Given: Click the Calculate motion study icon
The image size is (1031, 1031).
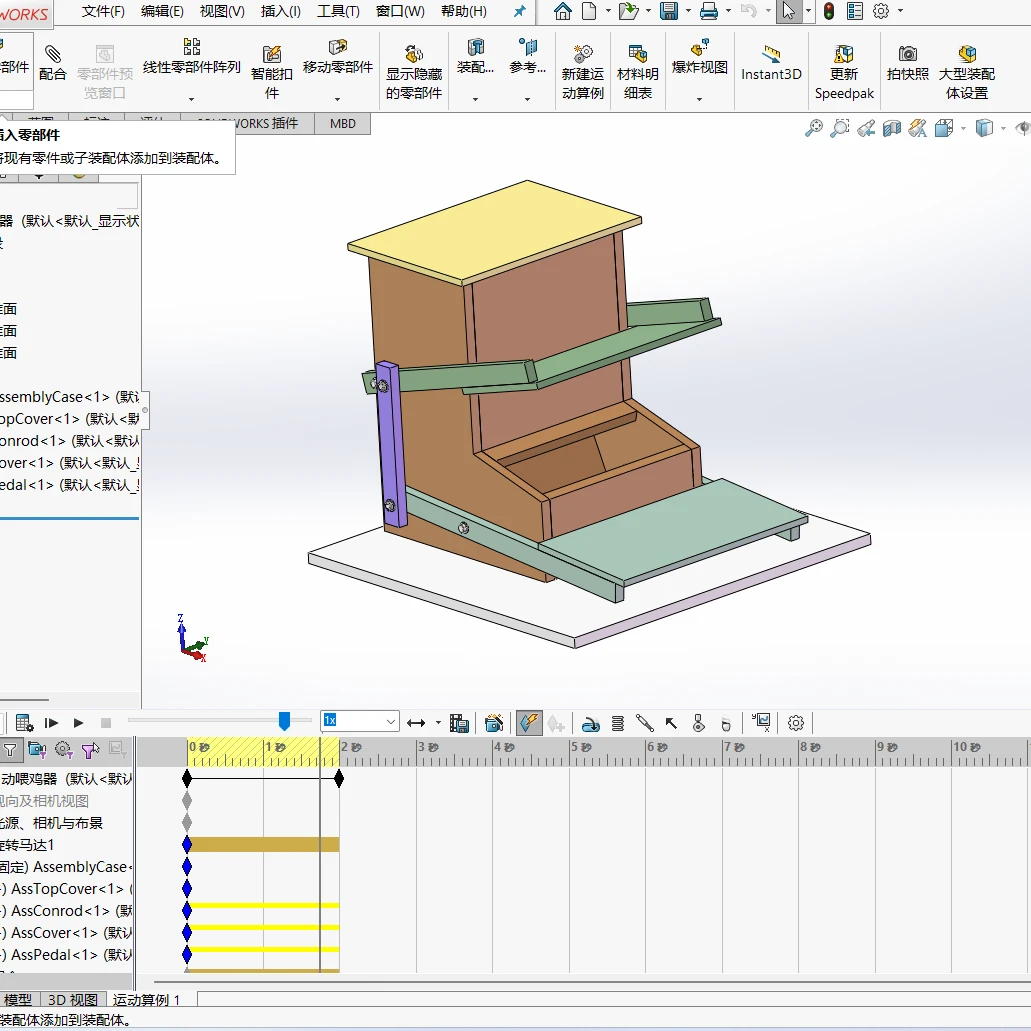Looking at the screenshot, I should (24, 723).
